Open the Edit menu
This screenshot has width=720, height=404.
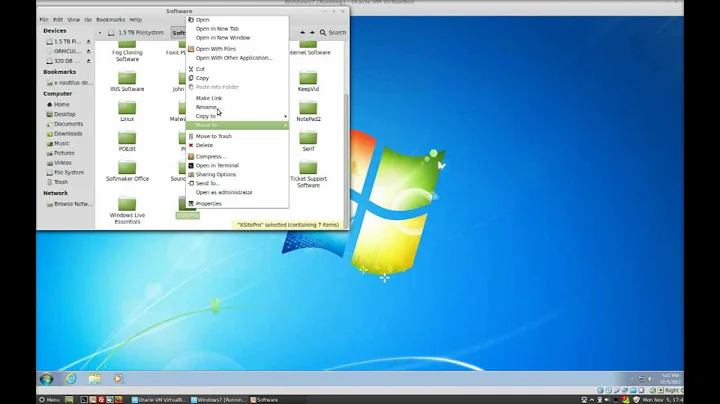click(58, 20)
